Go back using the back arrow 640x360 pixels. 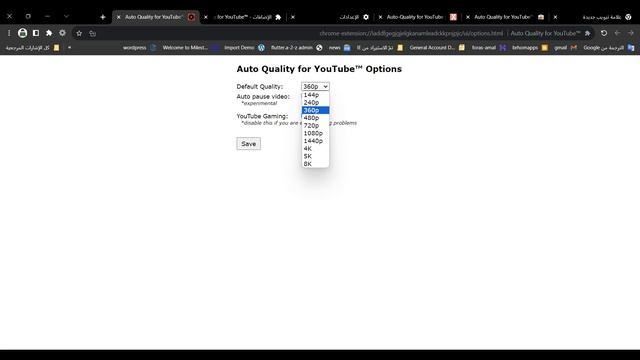617,33
